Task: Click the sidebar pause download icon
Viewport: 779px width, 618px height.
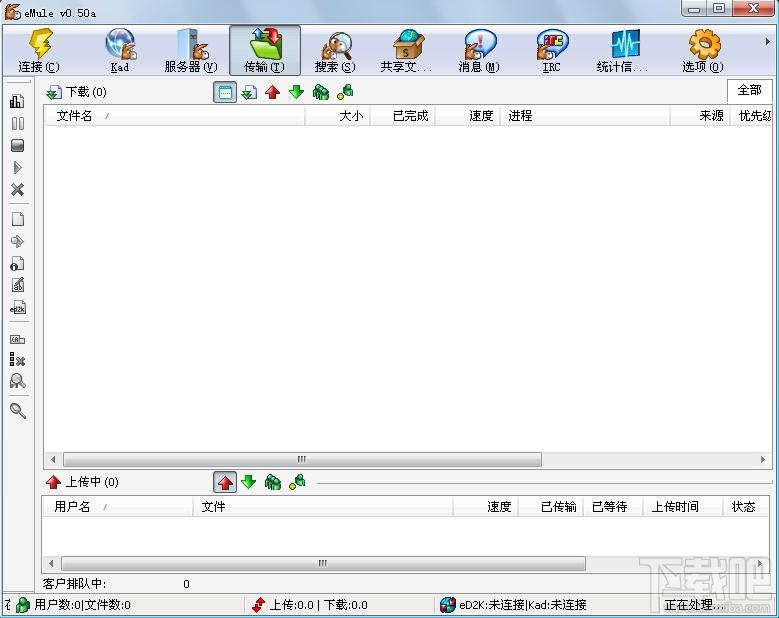Action: coord(17,123)
